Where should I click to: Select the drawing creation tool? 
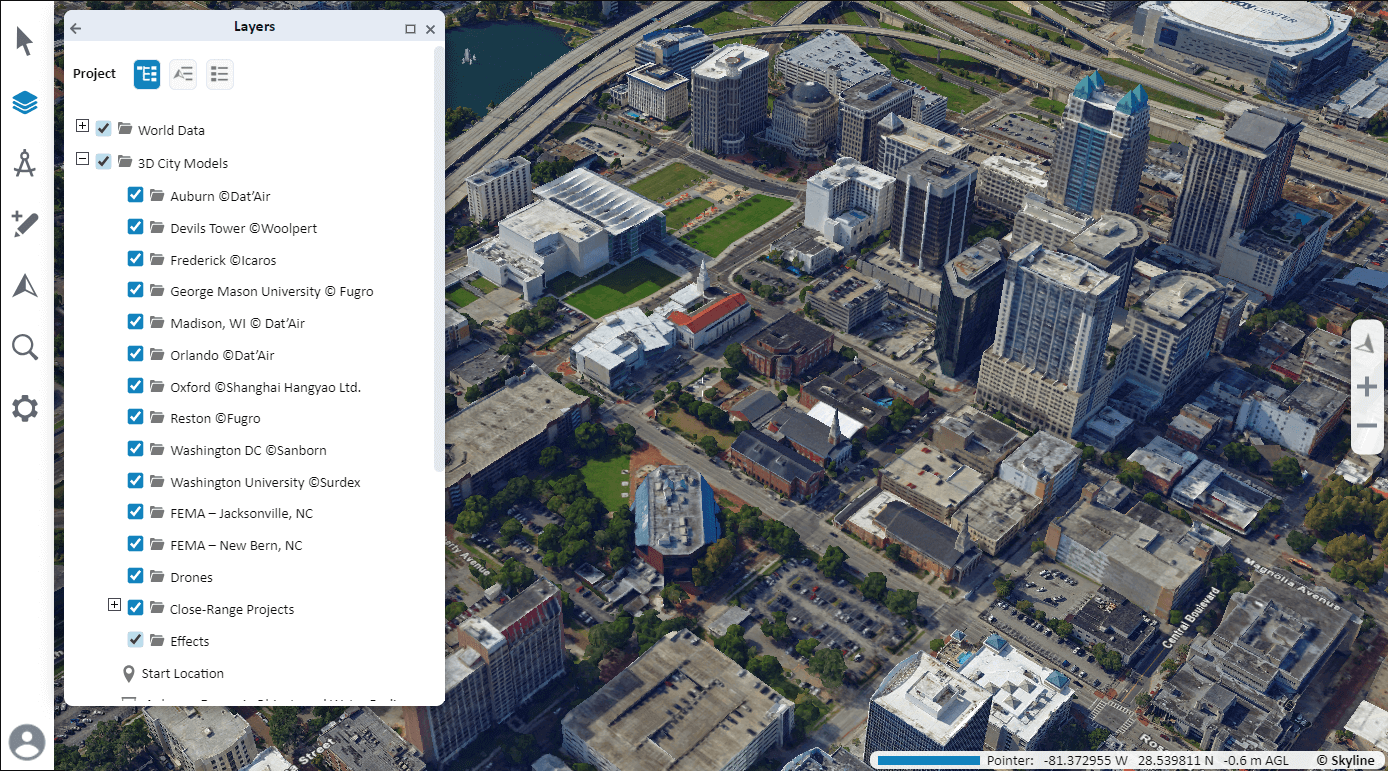click(x=24, y=224)
